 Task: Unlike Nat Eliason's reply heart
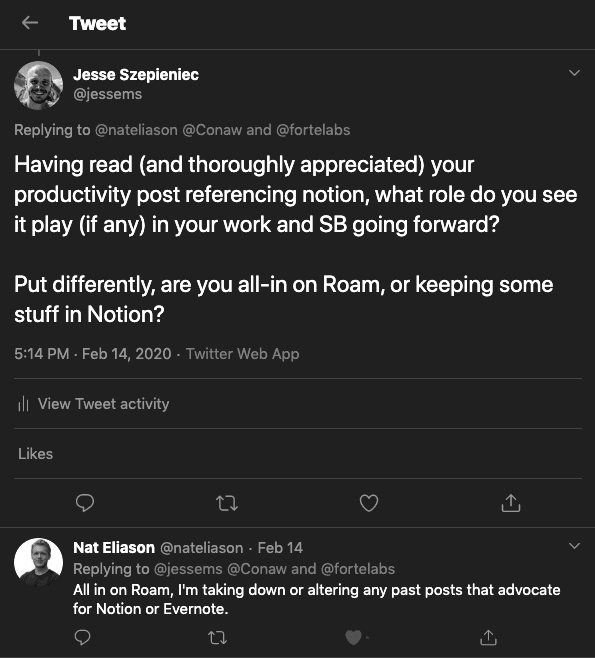tap(353, 637)
